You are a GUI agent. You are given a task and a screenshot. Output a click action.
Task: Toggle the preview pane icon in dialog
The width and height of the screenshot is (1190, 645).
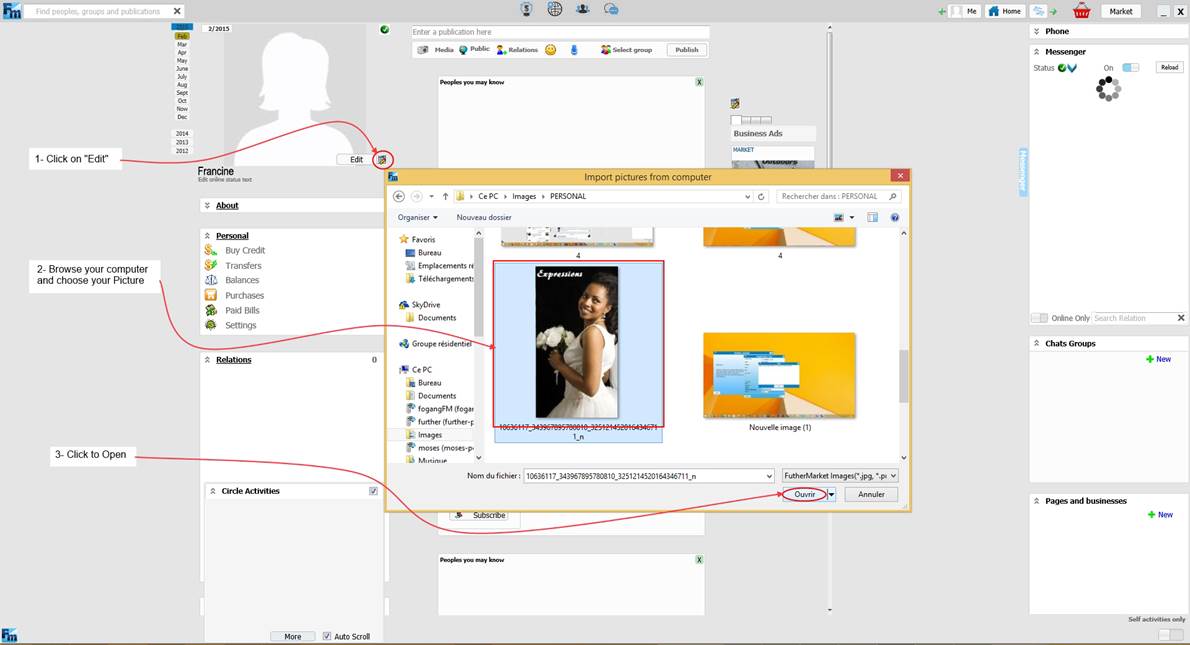pos(873,218)
